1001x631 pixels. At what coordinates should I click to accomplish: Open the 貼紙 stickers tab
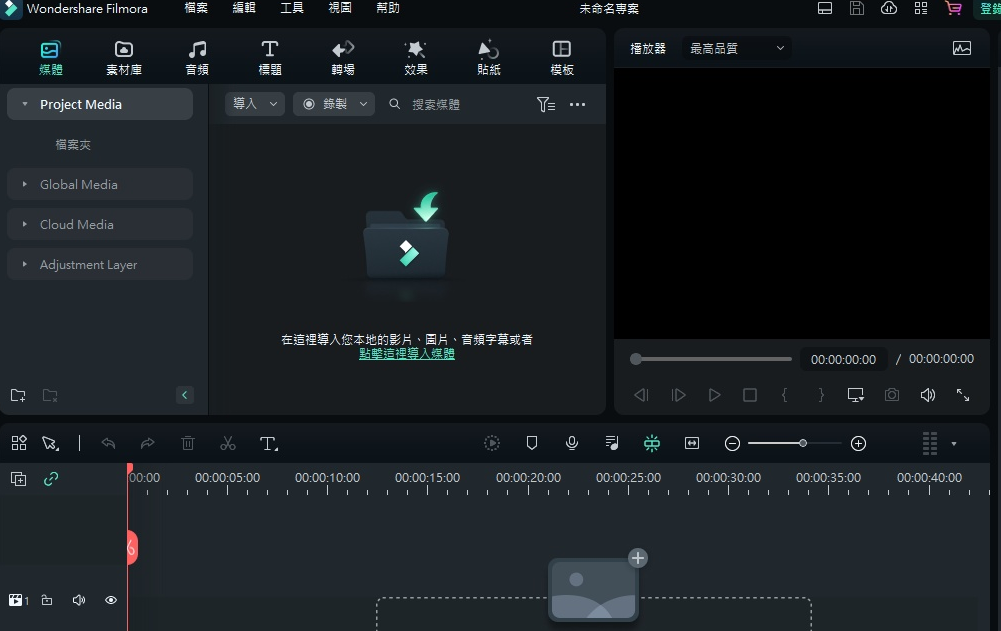489,57
